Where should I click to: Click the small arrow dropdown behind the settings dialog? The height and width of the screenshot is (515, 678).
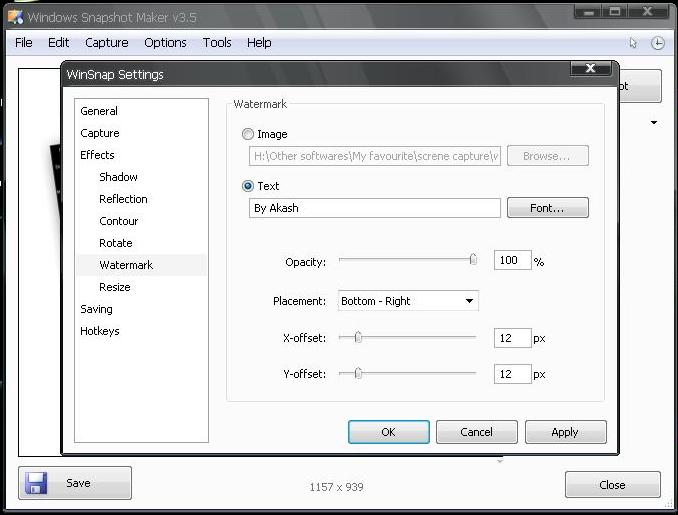tap(654, 123)
